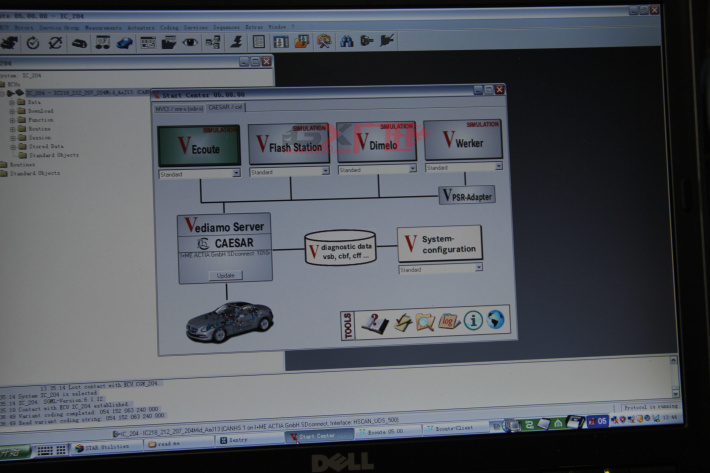Click the crossed-out circle toolbar icon
Viewport: 710px width, 473px height.
(56, 43)
